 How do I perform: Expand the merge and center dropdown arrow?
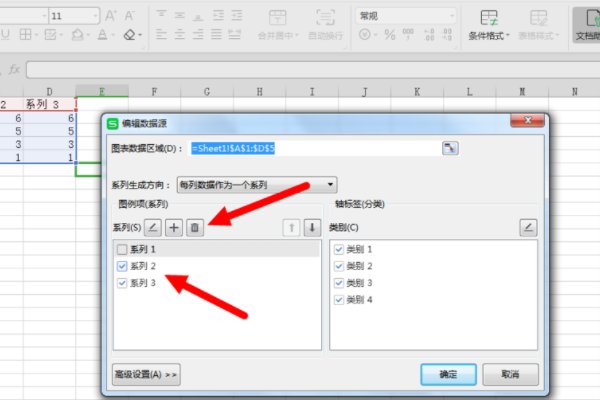(297, 35)
